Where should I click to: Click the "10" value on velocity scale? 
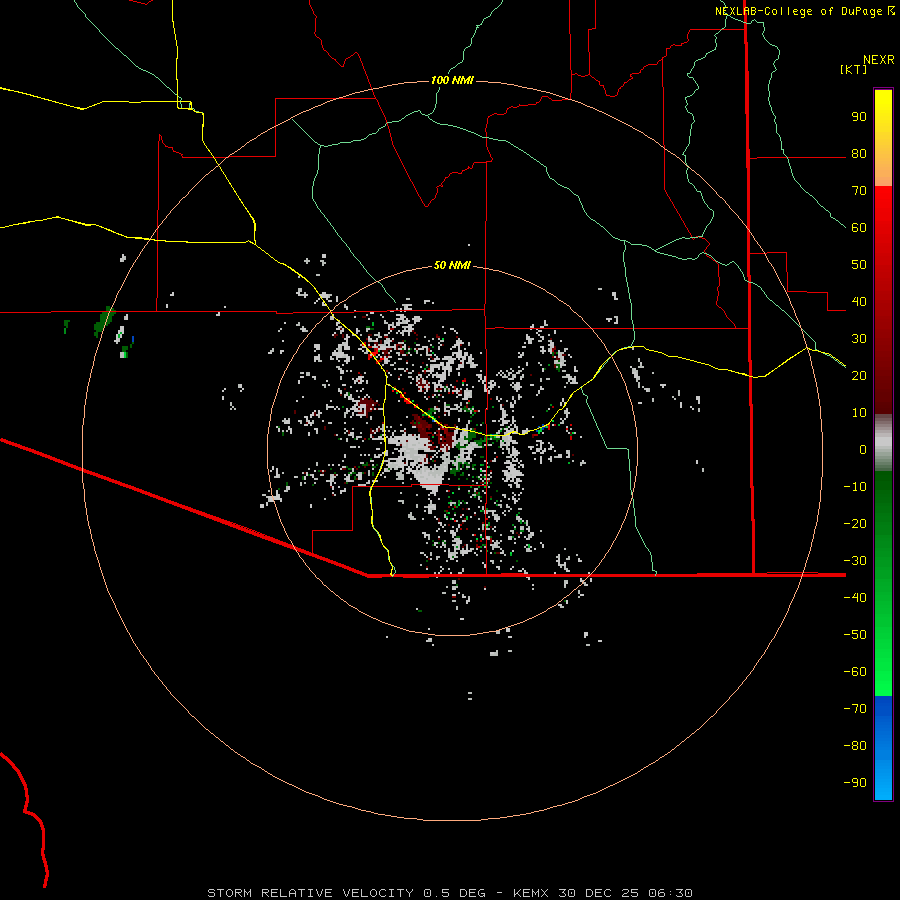(x=859, y=413)
